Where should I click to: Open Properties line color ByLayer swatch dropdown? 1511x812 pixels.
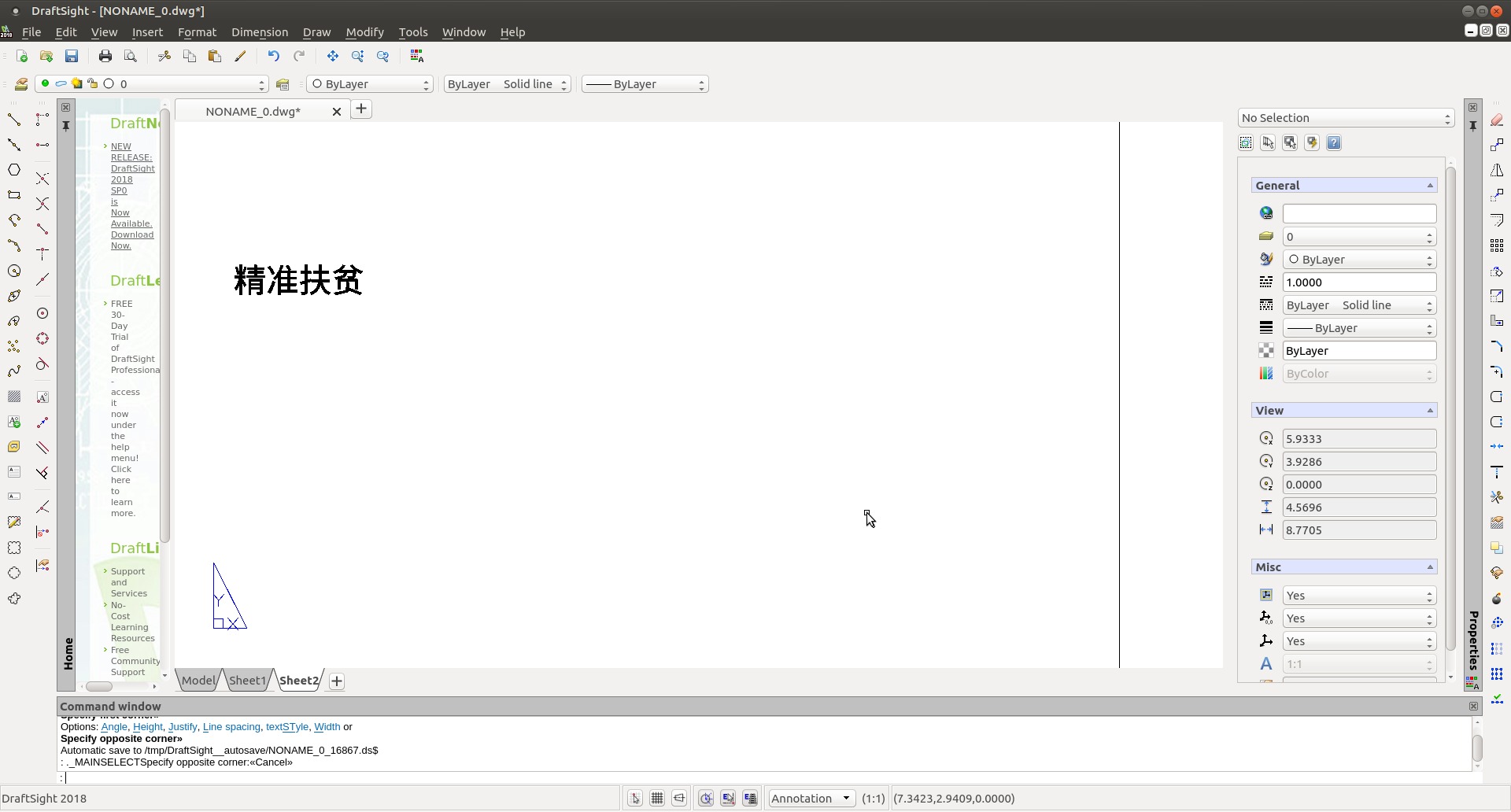click(x=1359, y=260)
